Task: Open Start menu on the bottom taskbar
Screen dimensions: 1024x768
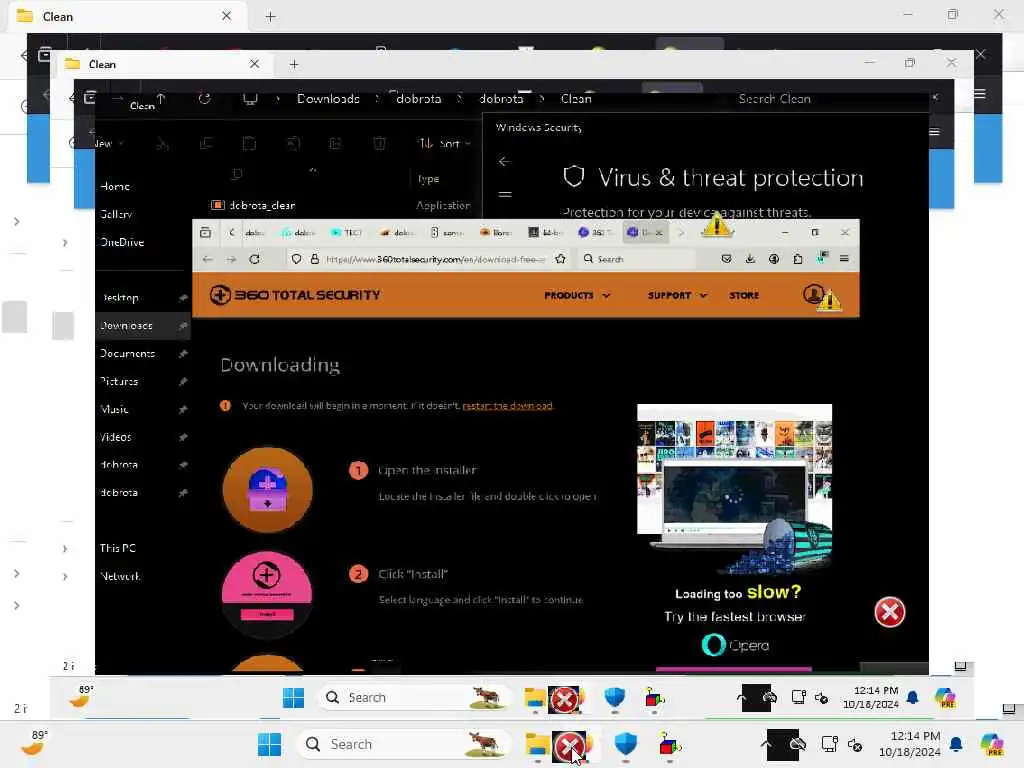Action: (x=269, y=744)
